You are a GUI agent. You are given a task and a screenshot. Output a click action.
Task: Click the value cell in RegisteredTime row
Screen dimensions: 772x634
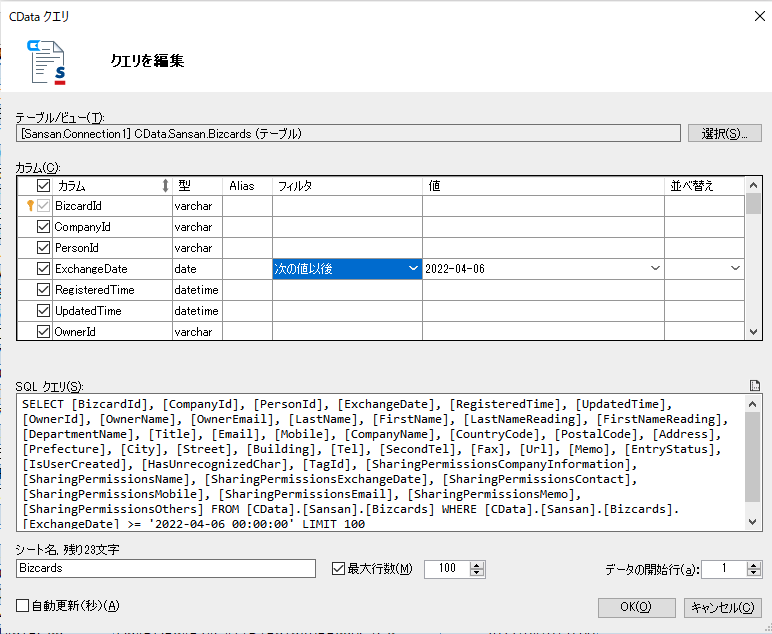(543, 290)
